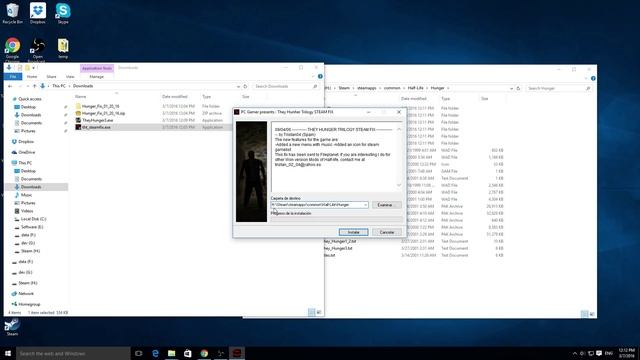Open Task View on the taskbar
This screenshot has width=640, height=360.
(x=139, y=353)
